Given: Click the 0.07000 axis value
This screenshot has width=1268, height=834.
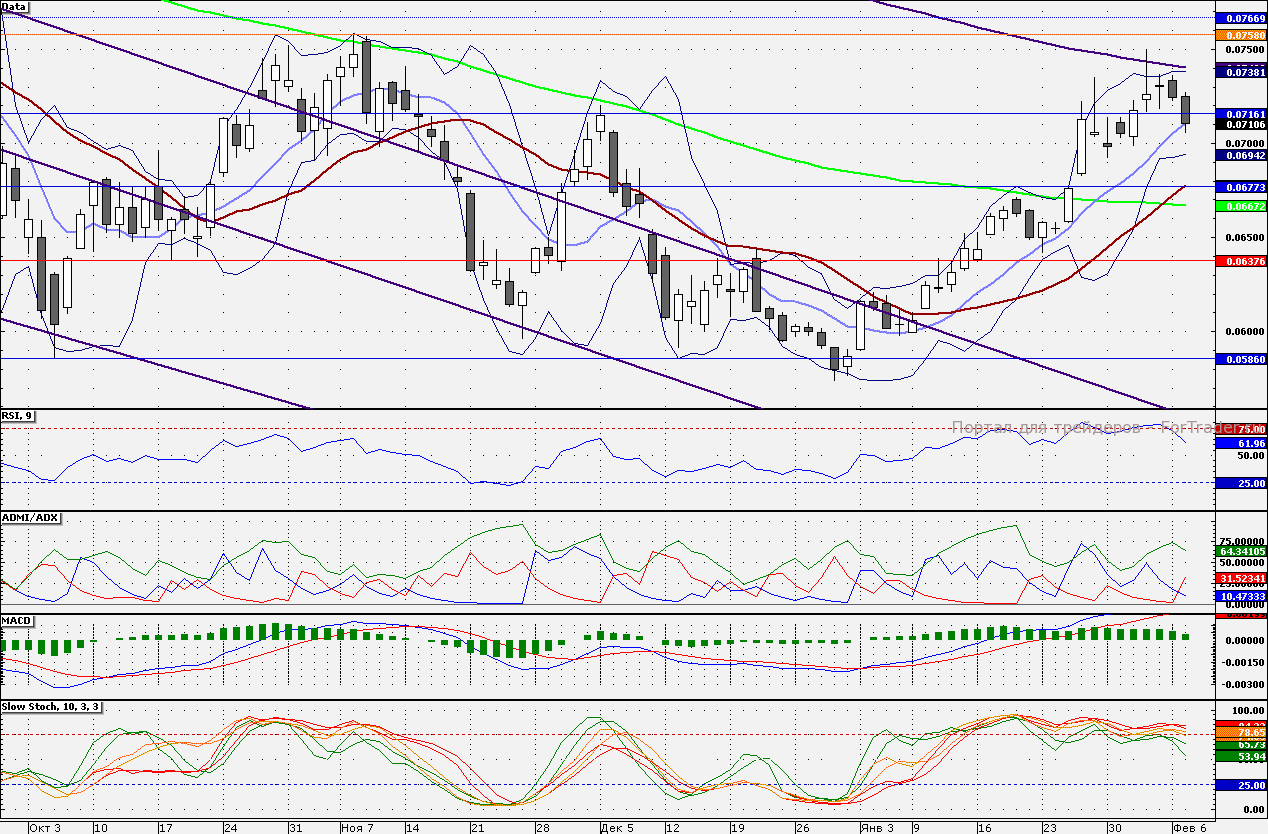Looking at the screenshot, I should click(1246, 143).
